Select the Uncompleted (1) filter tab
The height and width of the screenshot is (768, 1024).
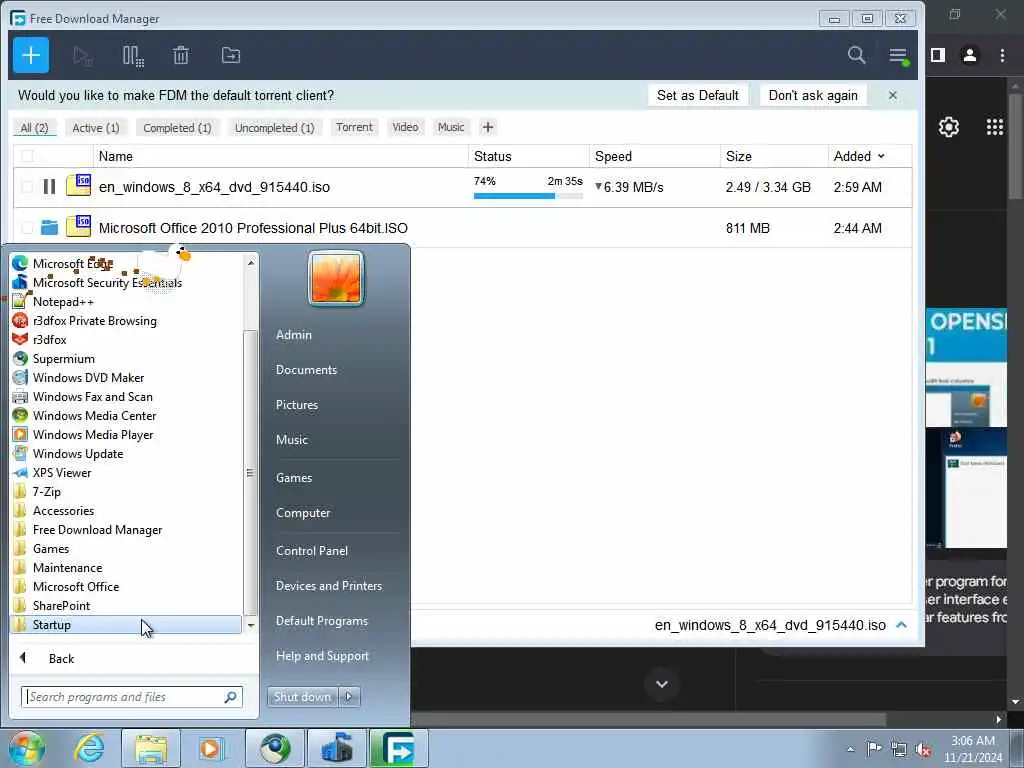274,128
